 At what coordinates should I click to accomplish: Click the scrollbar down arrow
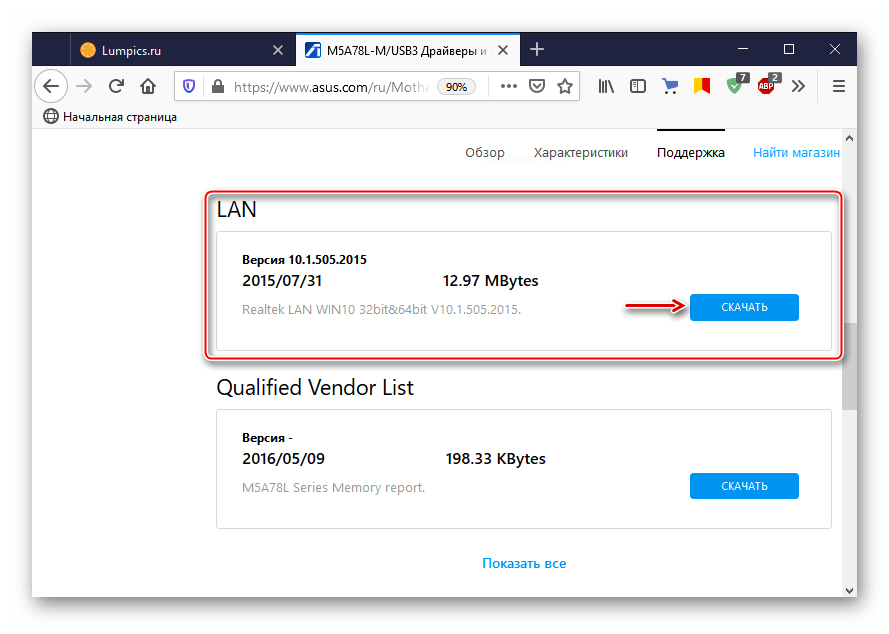[x=849, y=590]
